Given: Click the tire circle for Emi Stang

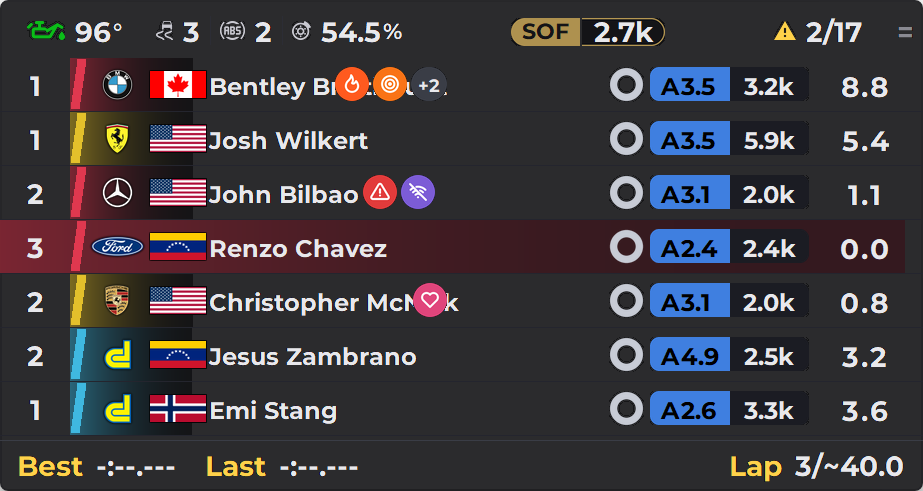Looking at the screenshot, I should [626, 409].
